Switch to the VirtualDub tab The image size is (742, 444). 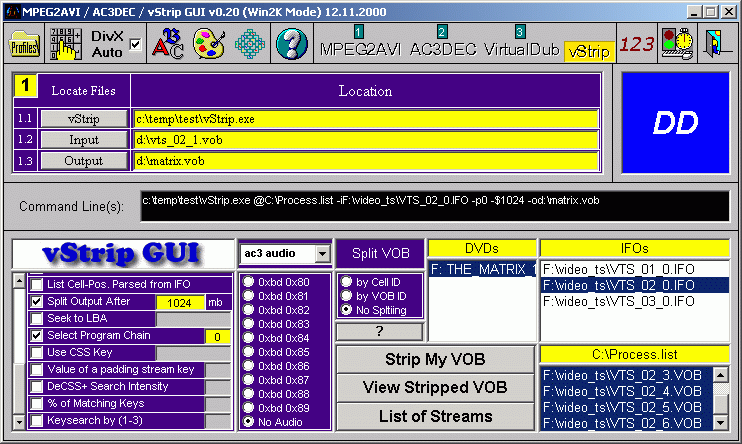[x=521, y=49]
